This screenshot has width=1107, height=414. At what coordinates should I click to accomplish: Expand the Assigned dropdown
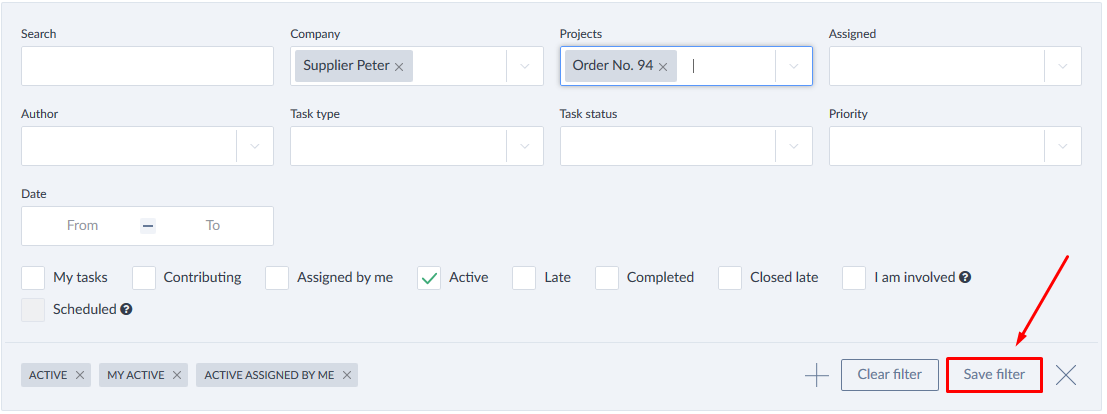coord(1063,66)
